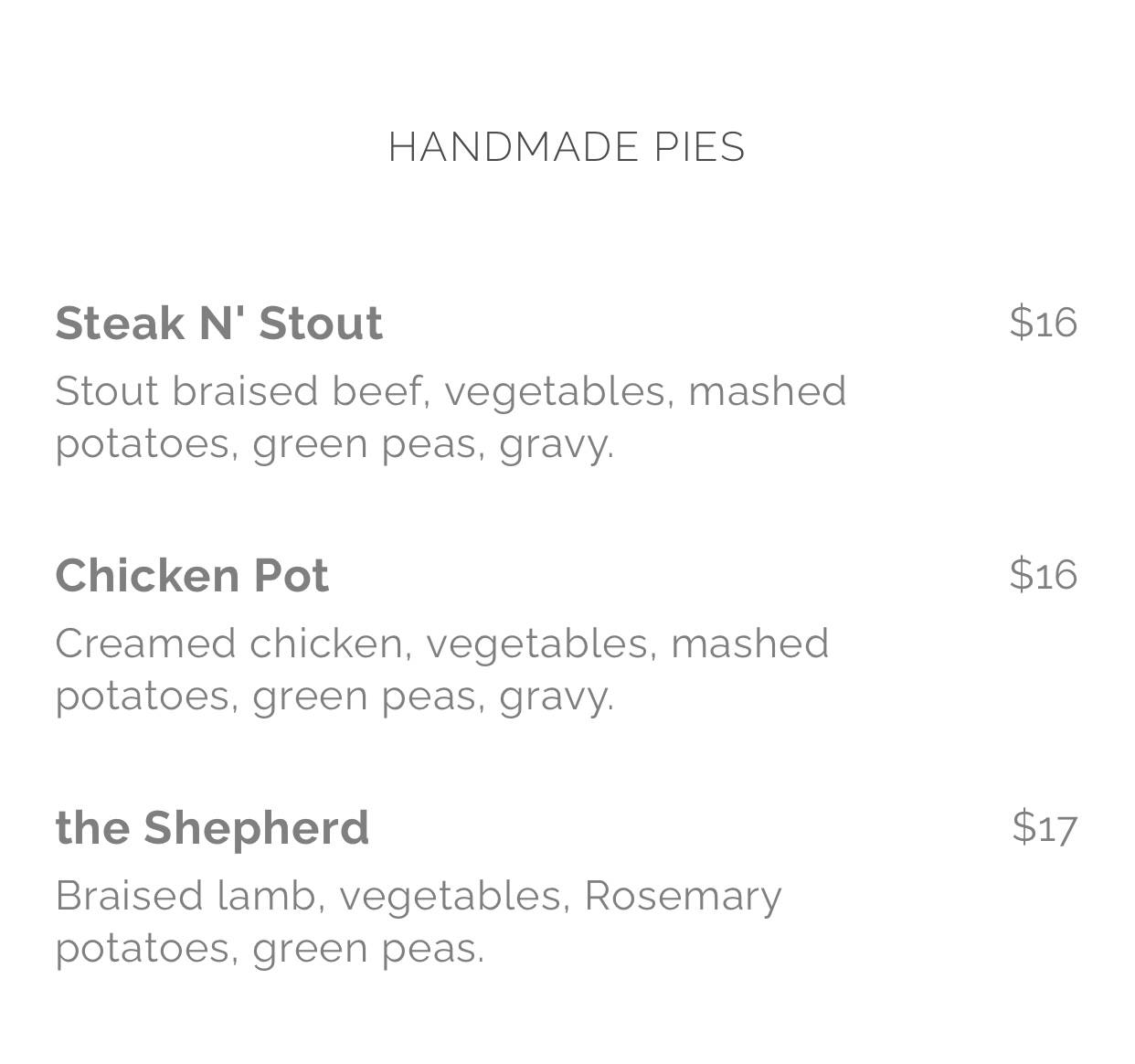The height and width of the screenshot is (1064, 1135).
Task: Select the Steak N' Stout pie title
Action: click(x=218, y=323)
